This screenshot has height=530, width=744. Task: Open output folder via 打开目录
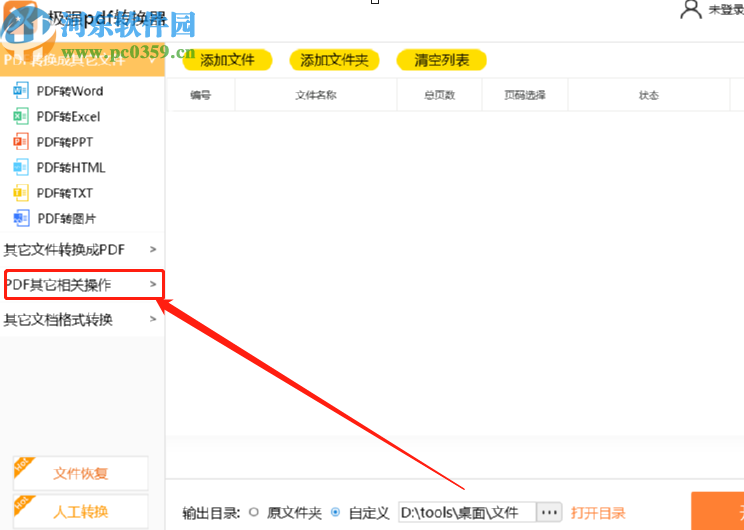pos(598,513)
